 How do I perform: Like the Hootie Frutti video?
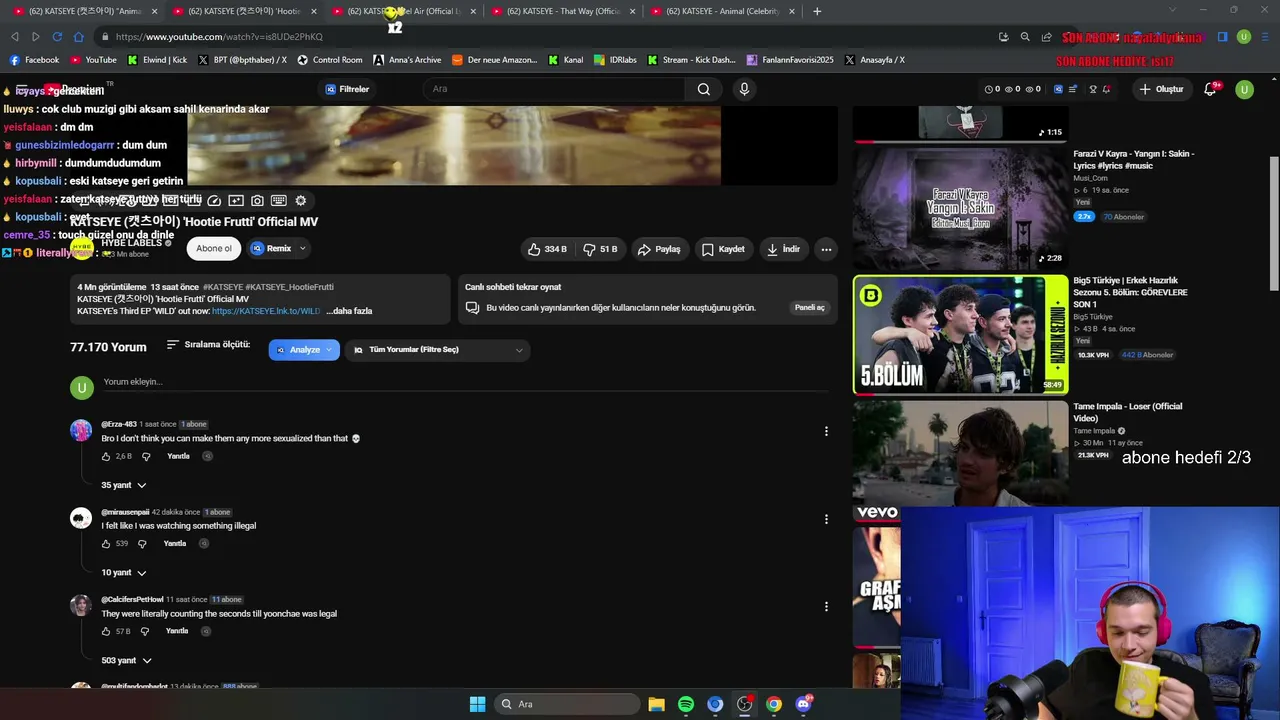tap(548, 249)
